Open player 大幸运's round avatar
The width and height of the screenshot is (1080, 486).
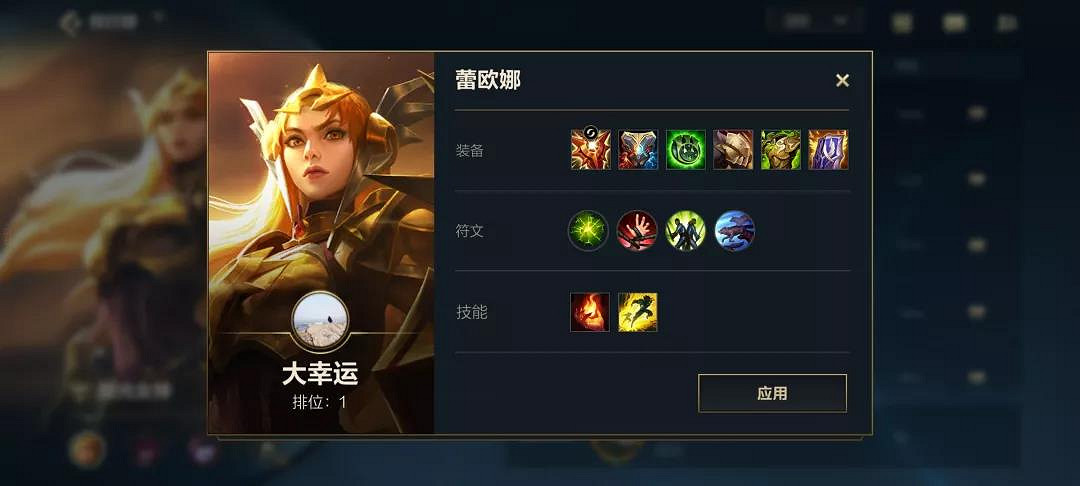tap(320, 321)
